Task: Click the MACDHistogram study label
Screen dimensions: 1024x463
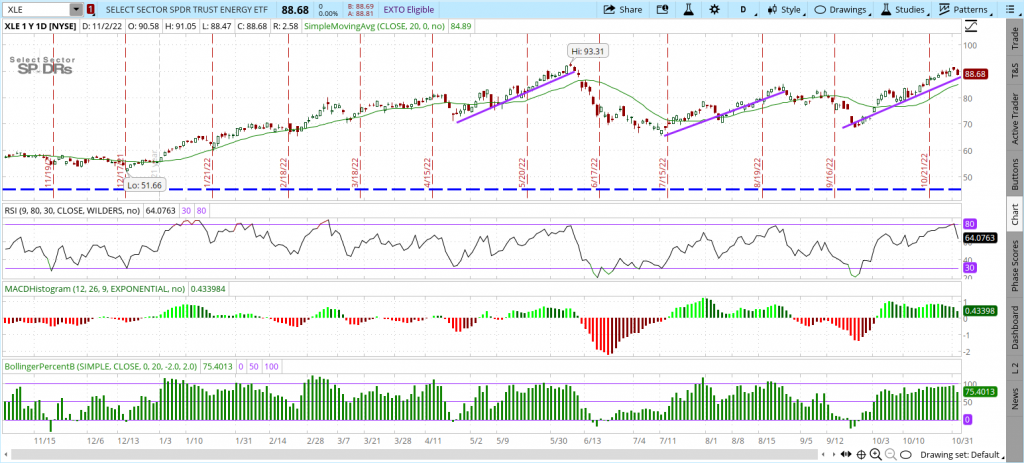Action: coord(95,288)
